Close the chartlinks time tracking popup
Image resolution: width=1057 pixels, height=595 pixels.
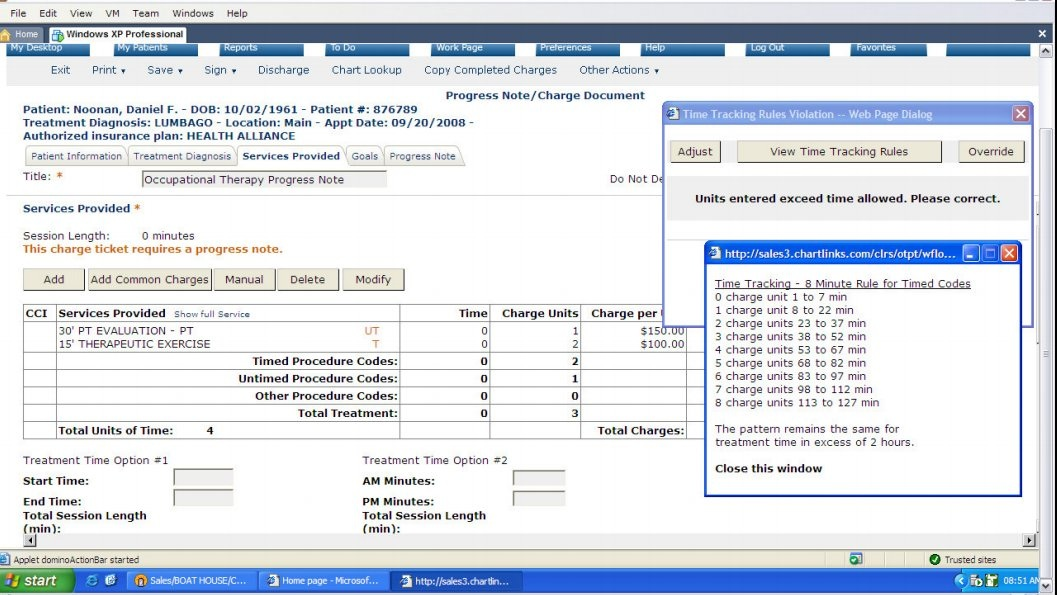[x=1009, y=253]
